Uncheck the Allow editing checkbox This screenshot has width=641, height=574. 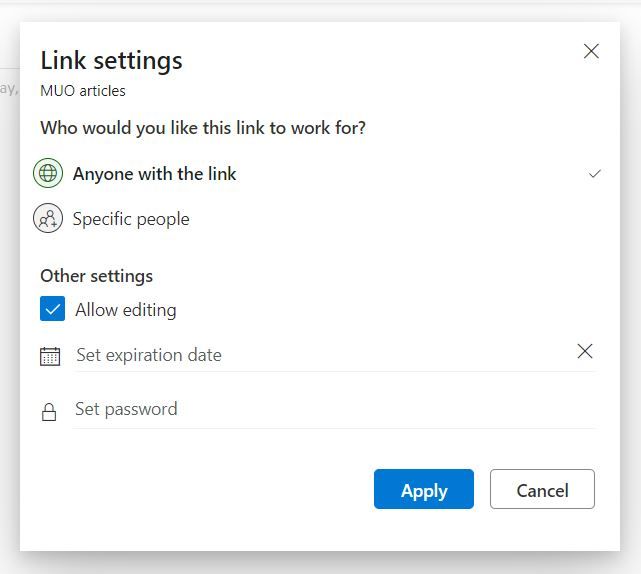tap(52, 309)
